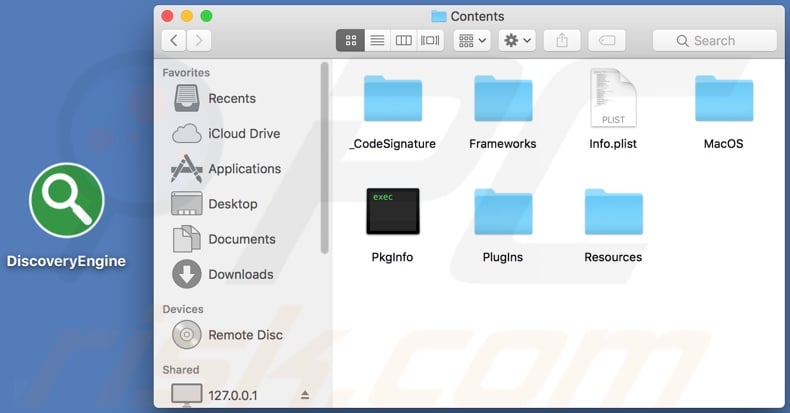This screenshot has height=413, width=790.
Task: Open the Resources folder
Action: click(x=613, y=212)
